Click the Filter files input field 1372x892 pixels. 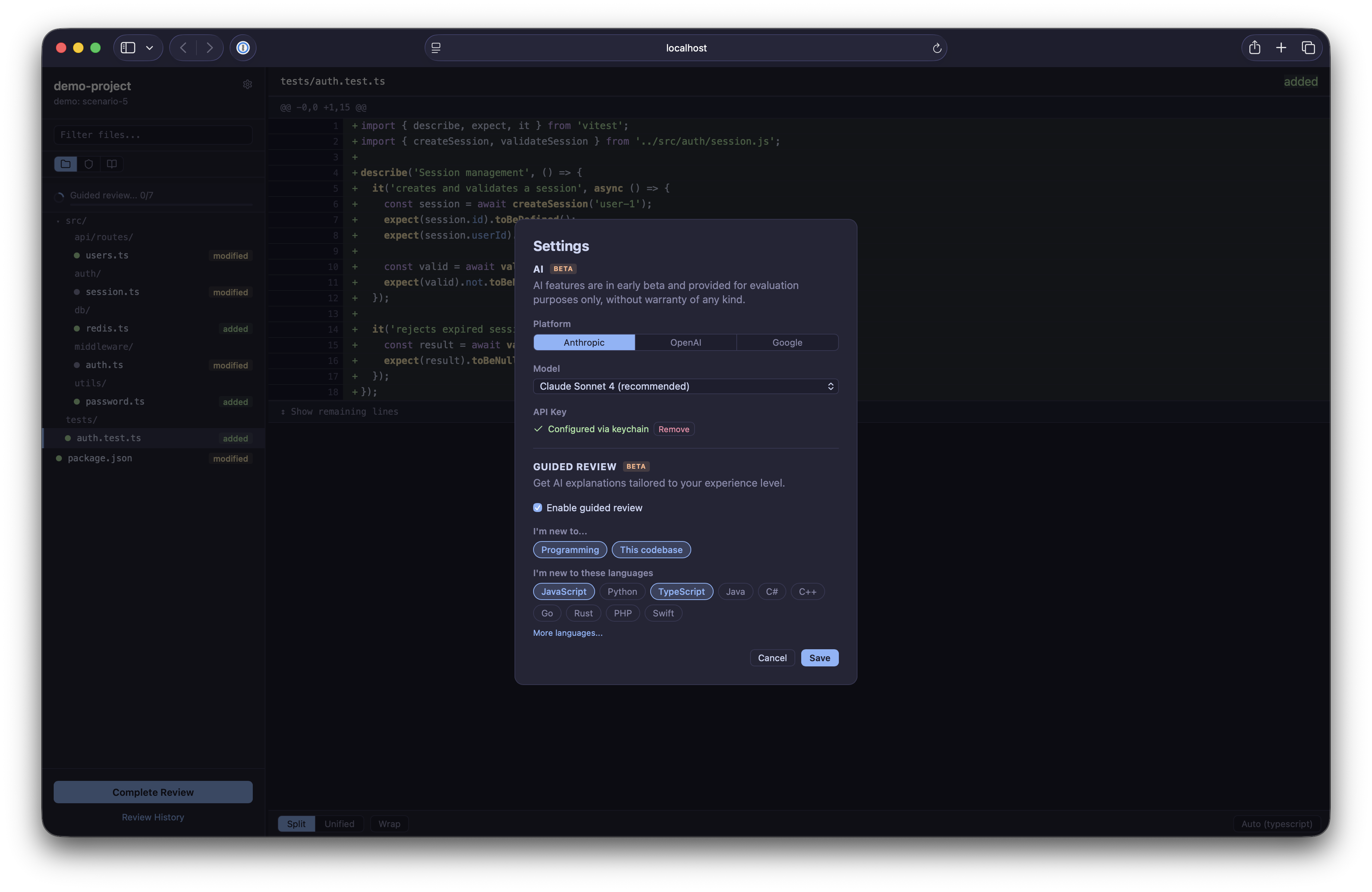pyautogui.click(x=153, y=134)
